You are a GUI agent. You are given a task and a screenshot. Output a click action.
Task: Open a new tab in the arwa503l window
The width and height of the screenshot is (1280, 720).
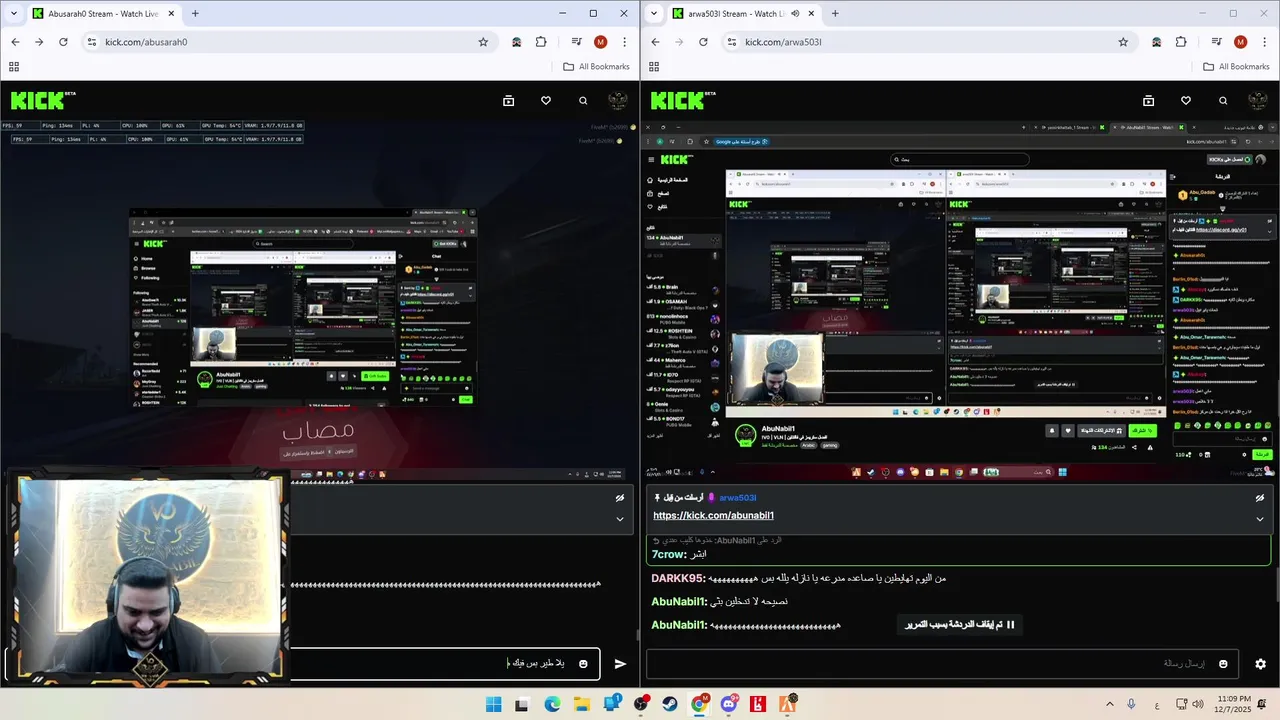835,14
